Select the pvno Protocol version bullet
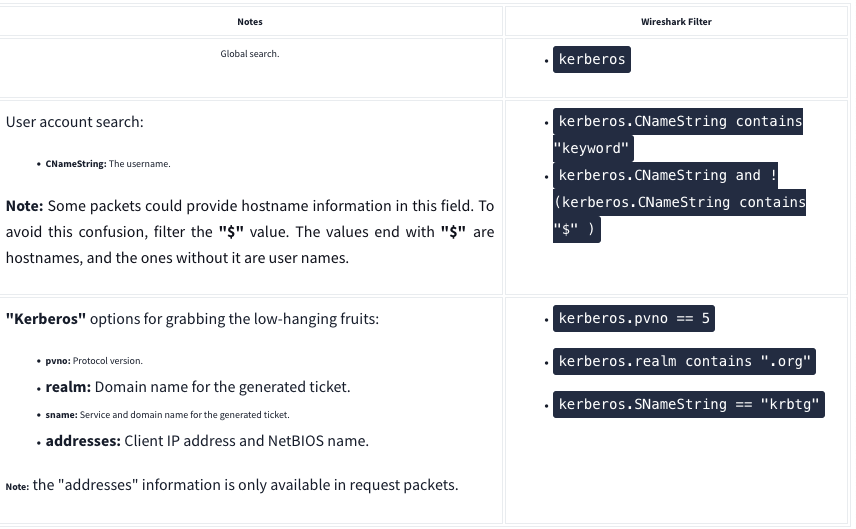856x529 pixels. [96, 360]
